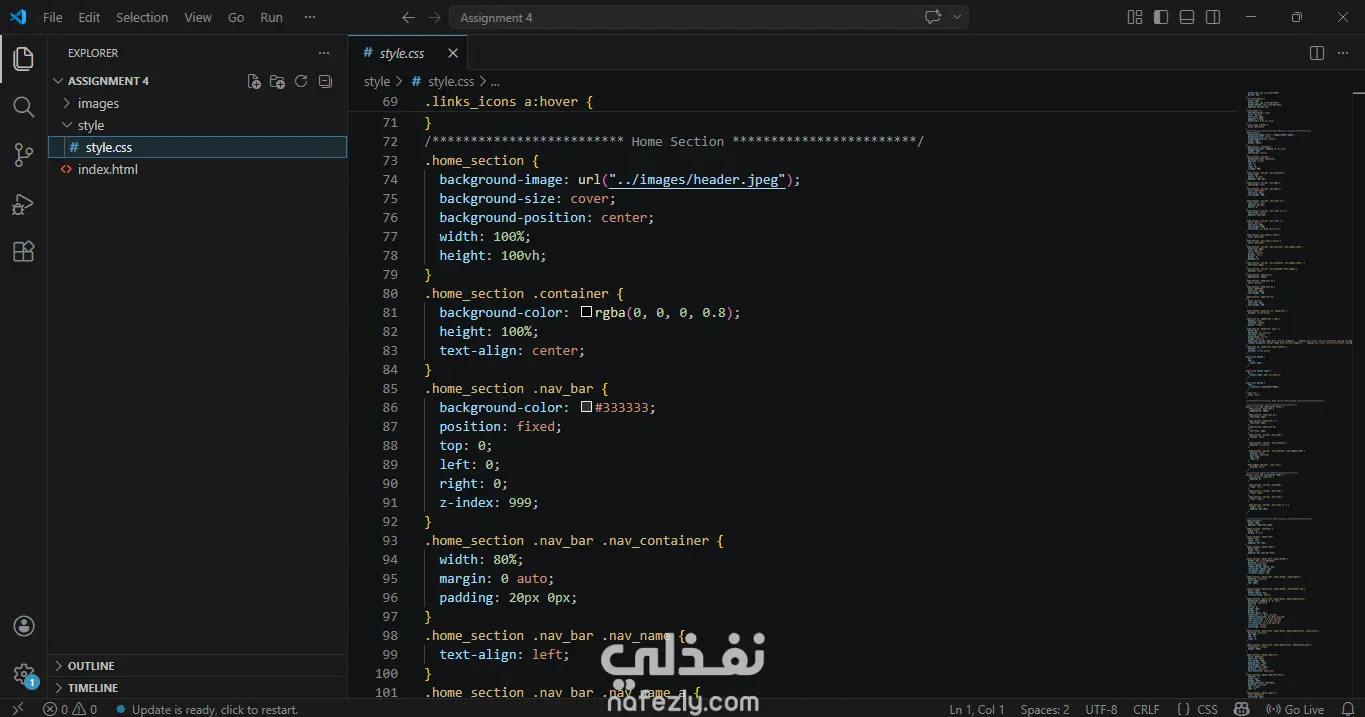Open the remote window indicator
1365x717 pixels.
(17, 709)
